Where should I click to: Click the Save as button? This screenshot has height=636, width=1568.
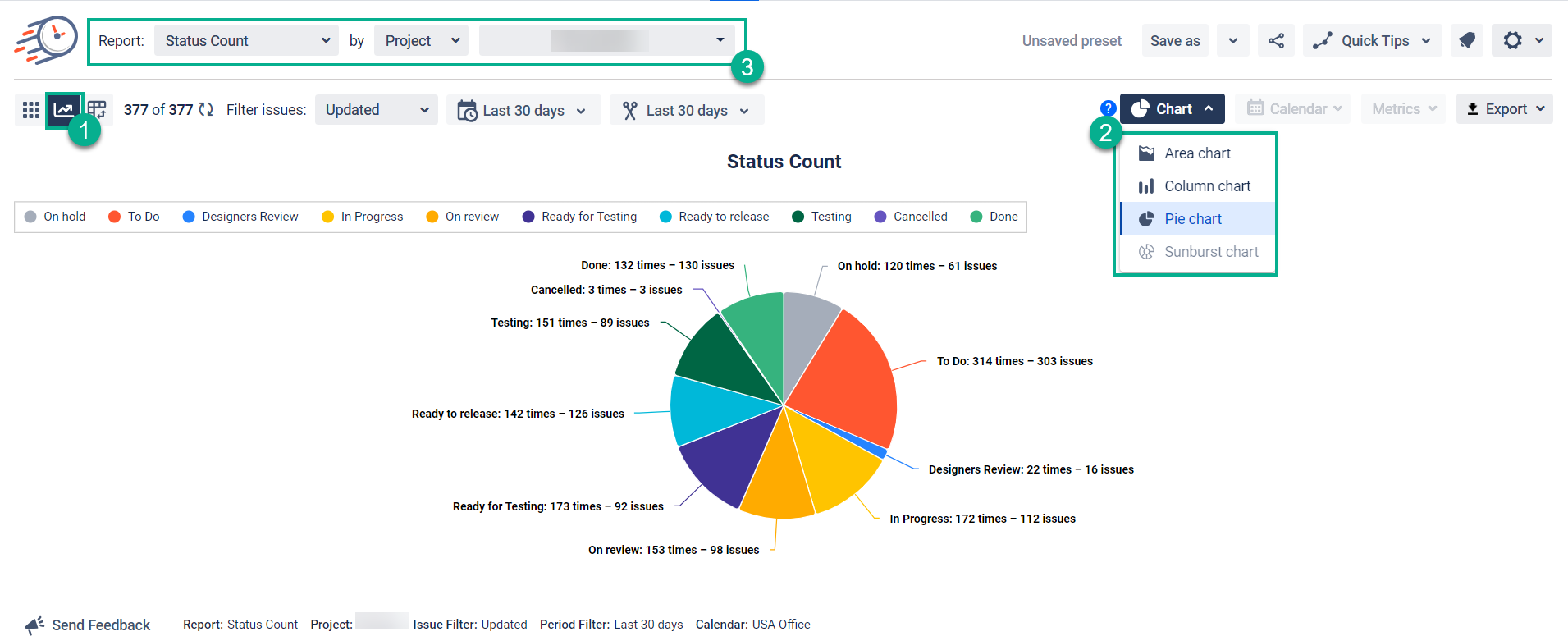1174,40
